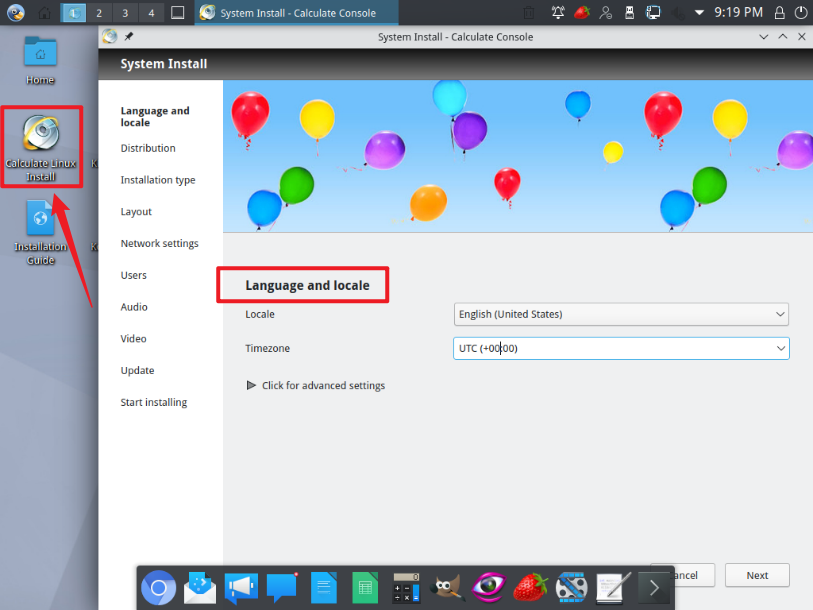
Task: Open the pink eye image viewer icon
Action: pos(488,588)
